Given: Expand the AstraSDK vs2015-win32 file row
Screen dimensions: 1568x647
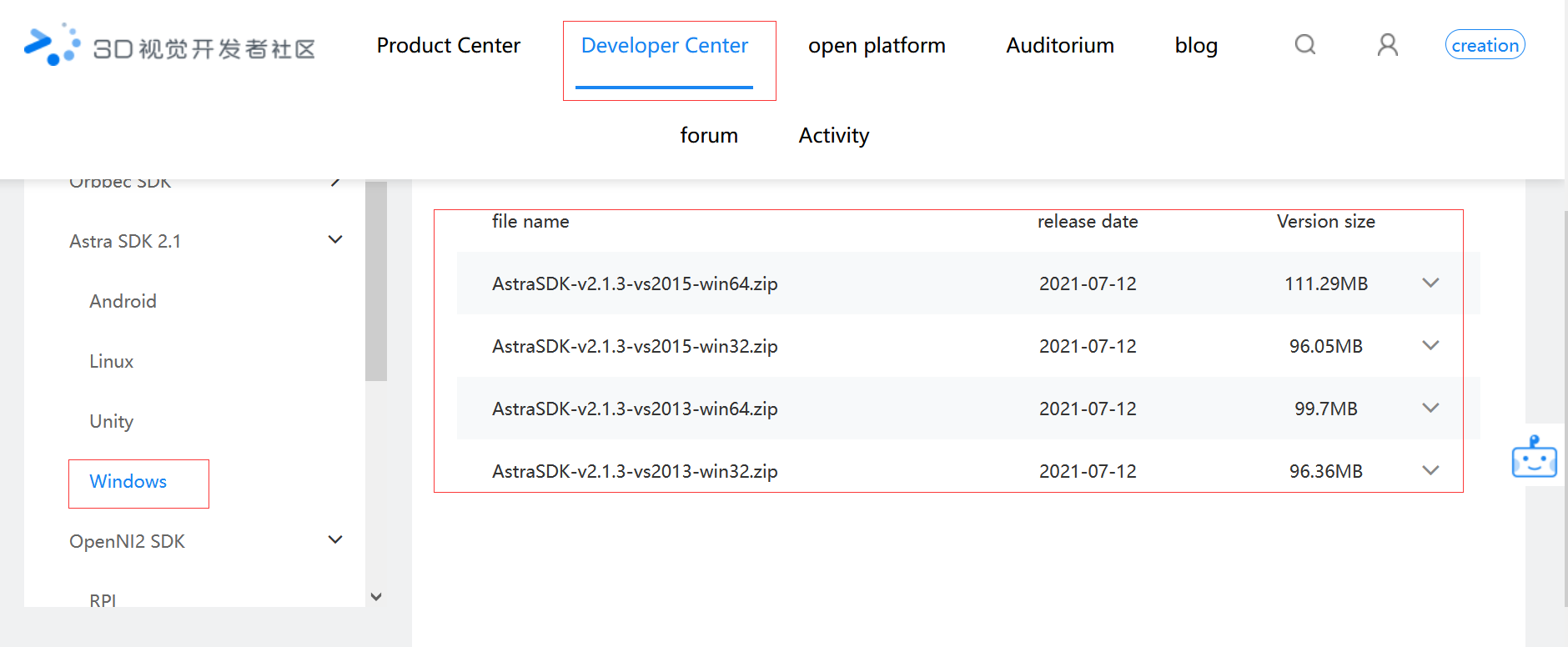Looking at the screenshot, I should [1430, 346].
